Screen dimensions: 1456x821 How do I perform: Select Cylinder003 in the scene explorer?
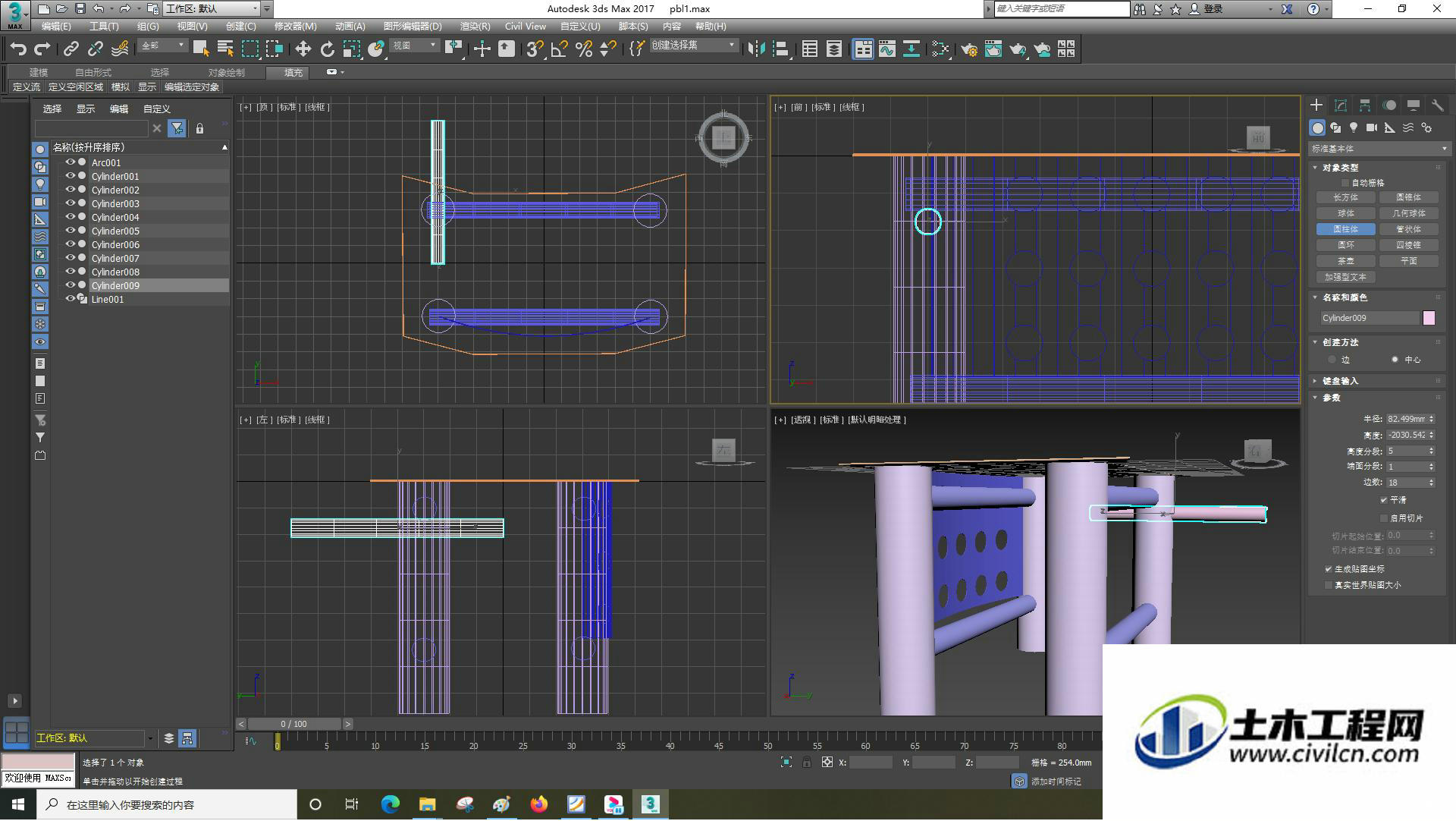pos(115,203)
